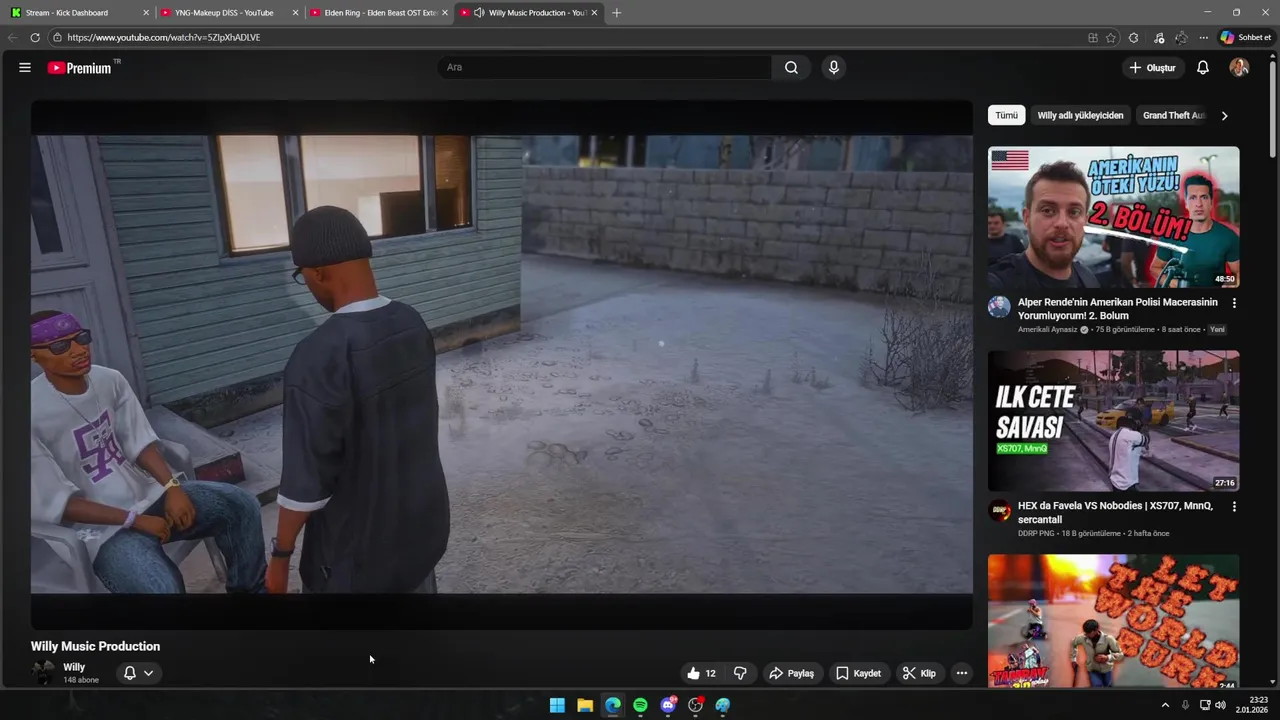Open the browser profile icon
The width and height of the screenshot is (1280, 720).
[x=1181, y=38]
